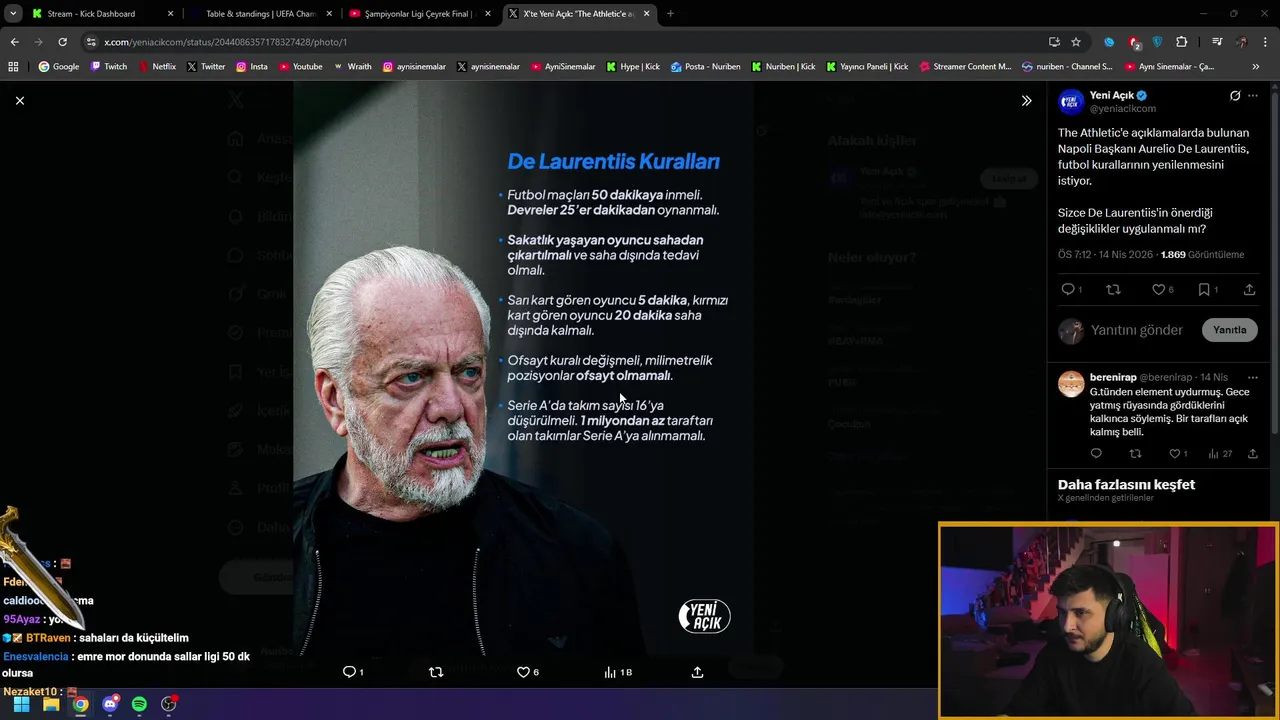Open the Extensions puzzle icon
The width and height of the screenshot is (1280, 720).
pyautogui.click(x=1182, y=42)
